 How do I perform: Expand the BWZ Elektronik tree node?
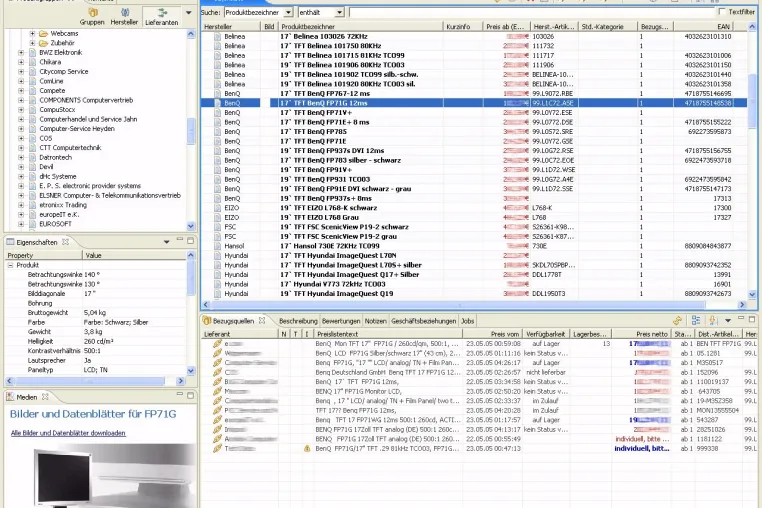pyautogui.click(x=21, y=53)
